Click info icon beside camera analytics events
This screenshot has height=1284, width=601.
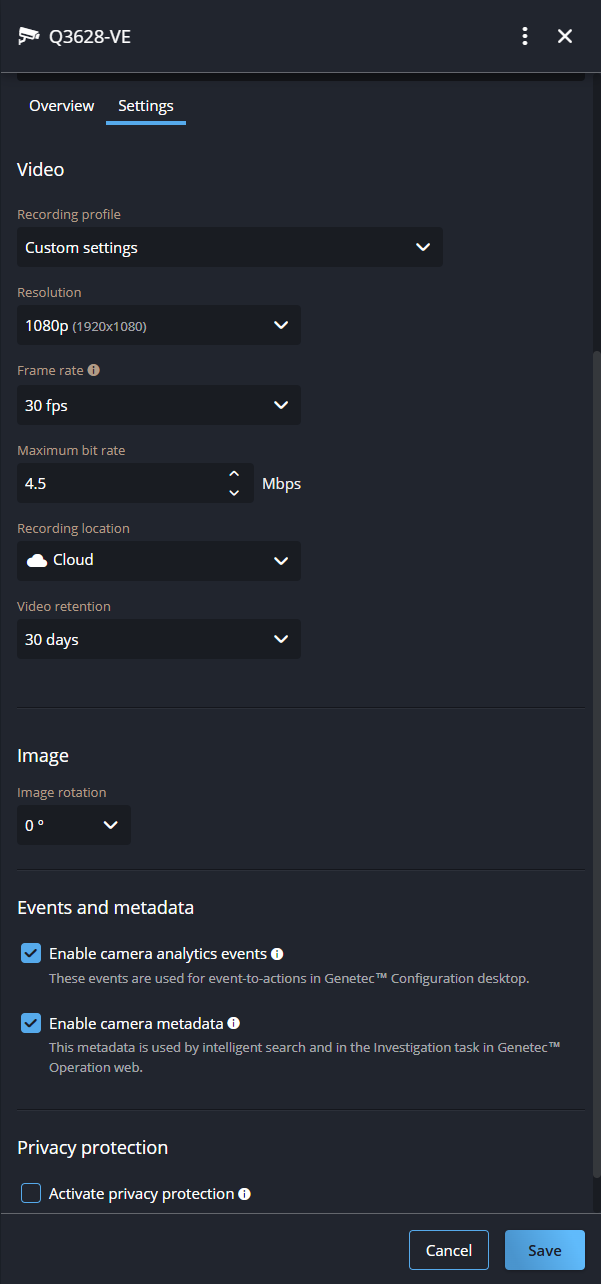277,954
